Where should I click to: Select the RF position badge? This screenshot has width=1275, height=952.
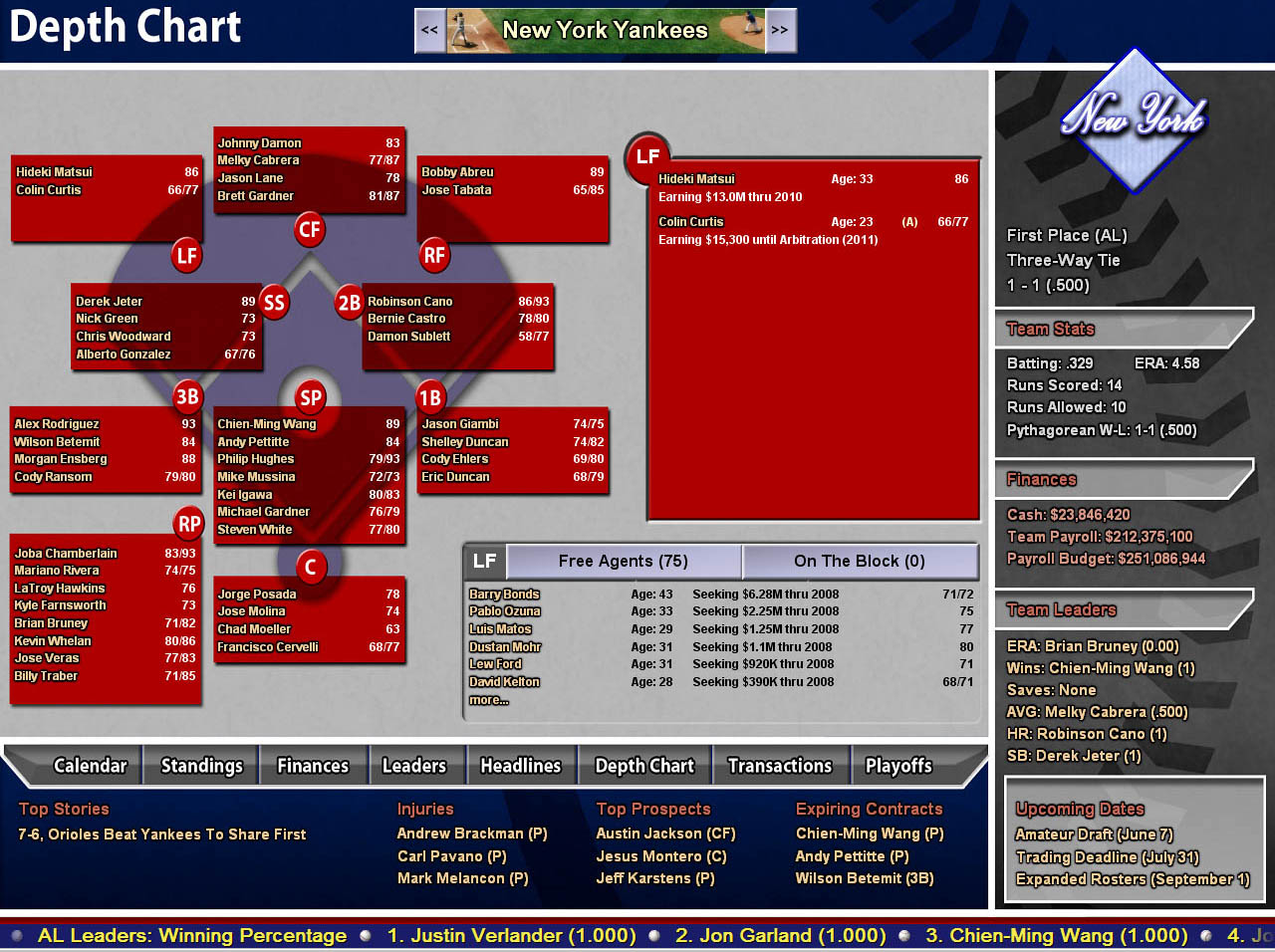pos(433,256)
